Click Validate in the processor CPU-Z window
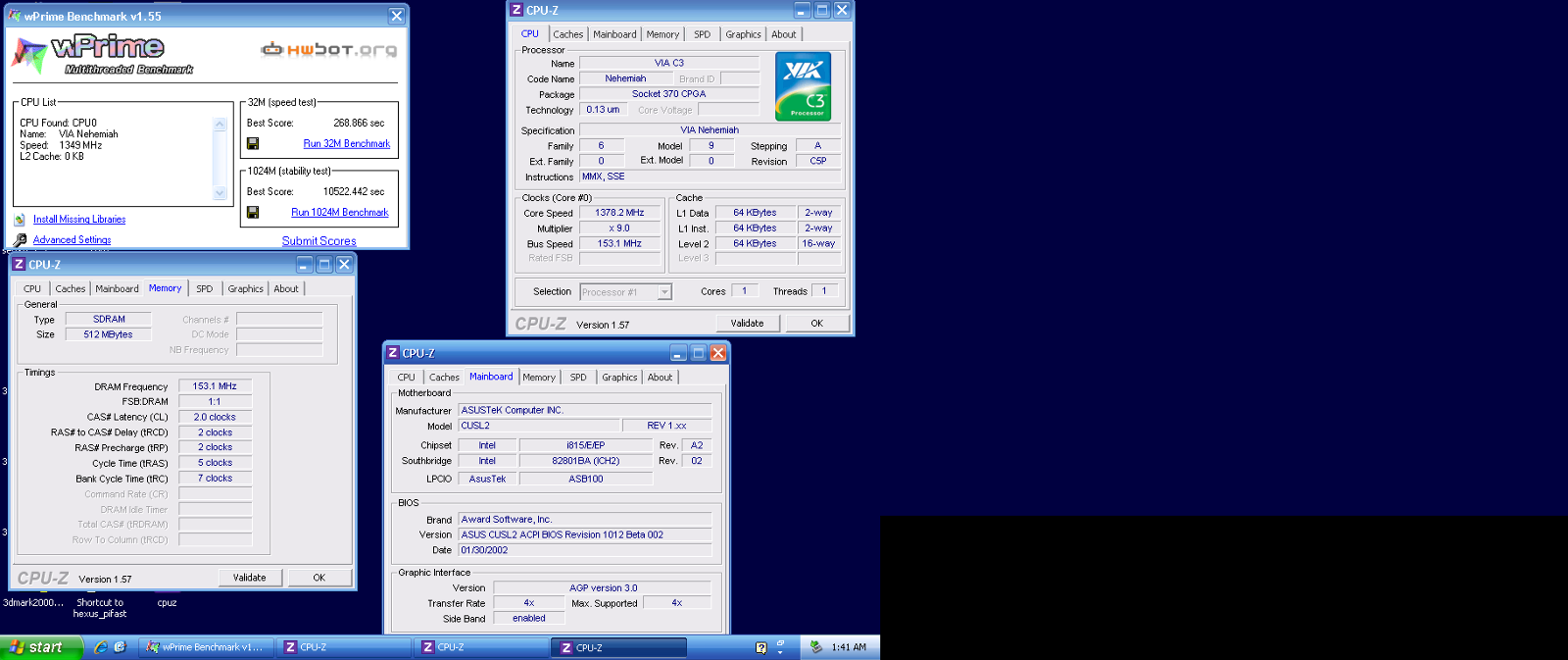1568x660 pixels. pyautogui.click(x=747, y=323)
